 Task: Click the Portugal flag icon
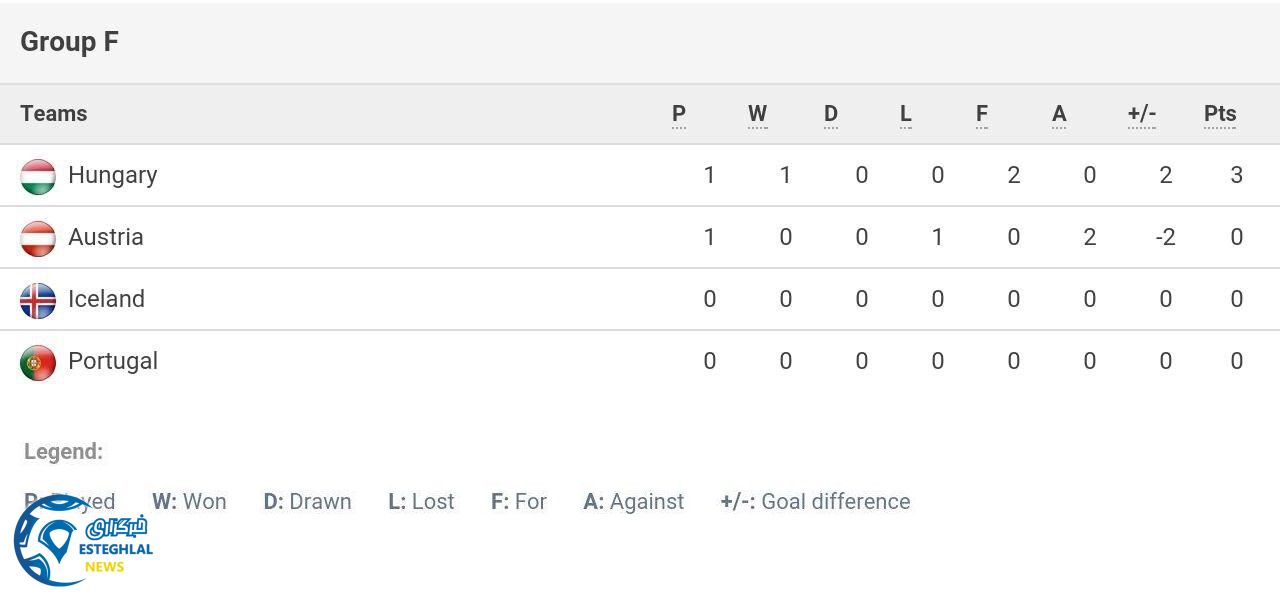[37, 361]
